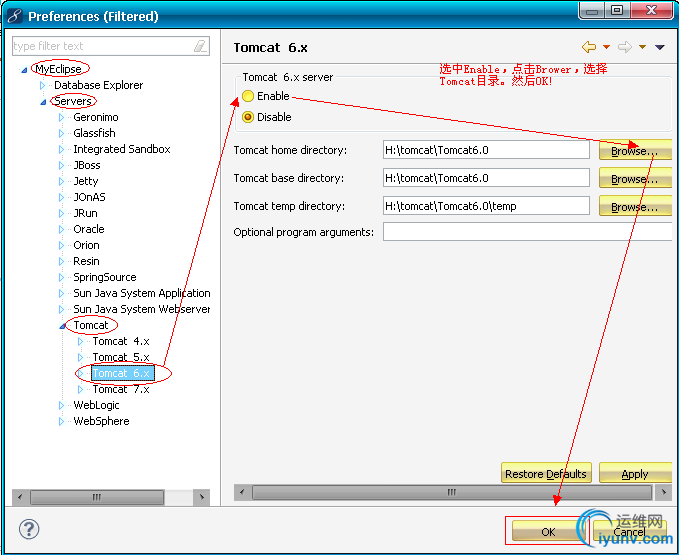Browse for the Tomcat home directory
Viewport: 679px width, 555px height.
[635, 150]
